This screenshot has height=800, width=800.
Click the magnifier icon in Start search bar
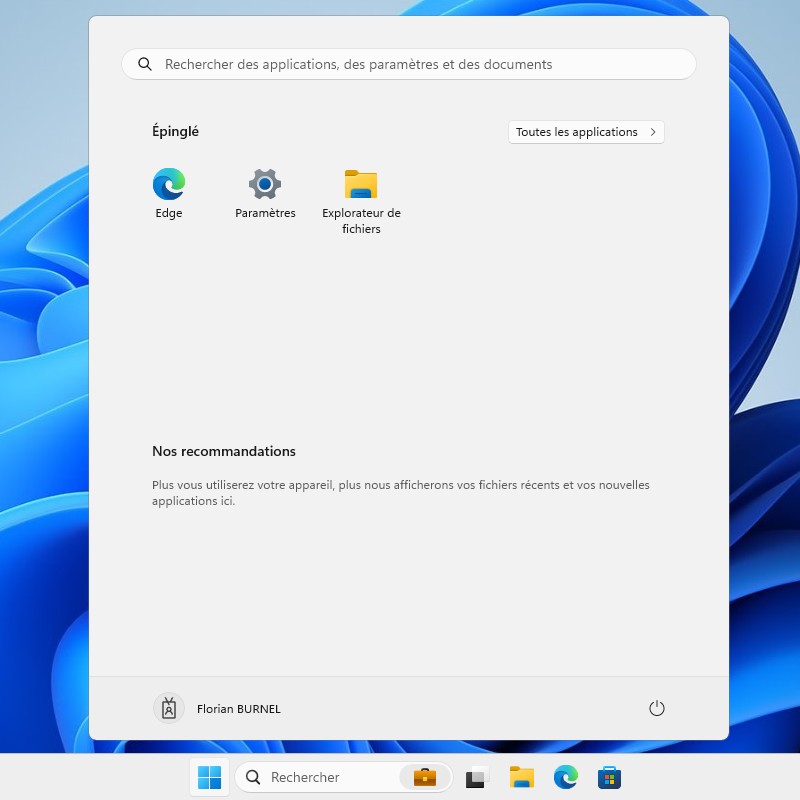pos(145,63)
